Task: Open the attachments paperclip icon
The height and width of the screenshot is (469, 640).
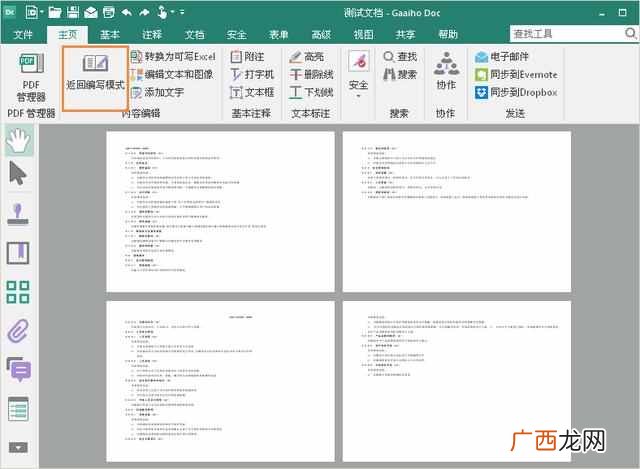Action: [x=18, y=331]
